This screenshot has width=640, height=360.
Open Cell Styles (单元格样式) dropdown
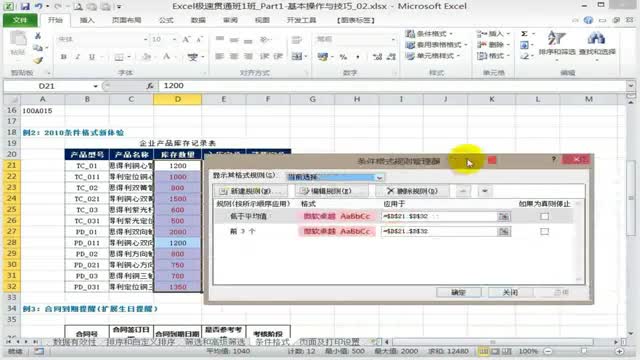pos(432,56)
